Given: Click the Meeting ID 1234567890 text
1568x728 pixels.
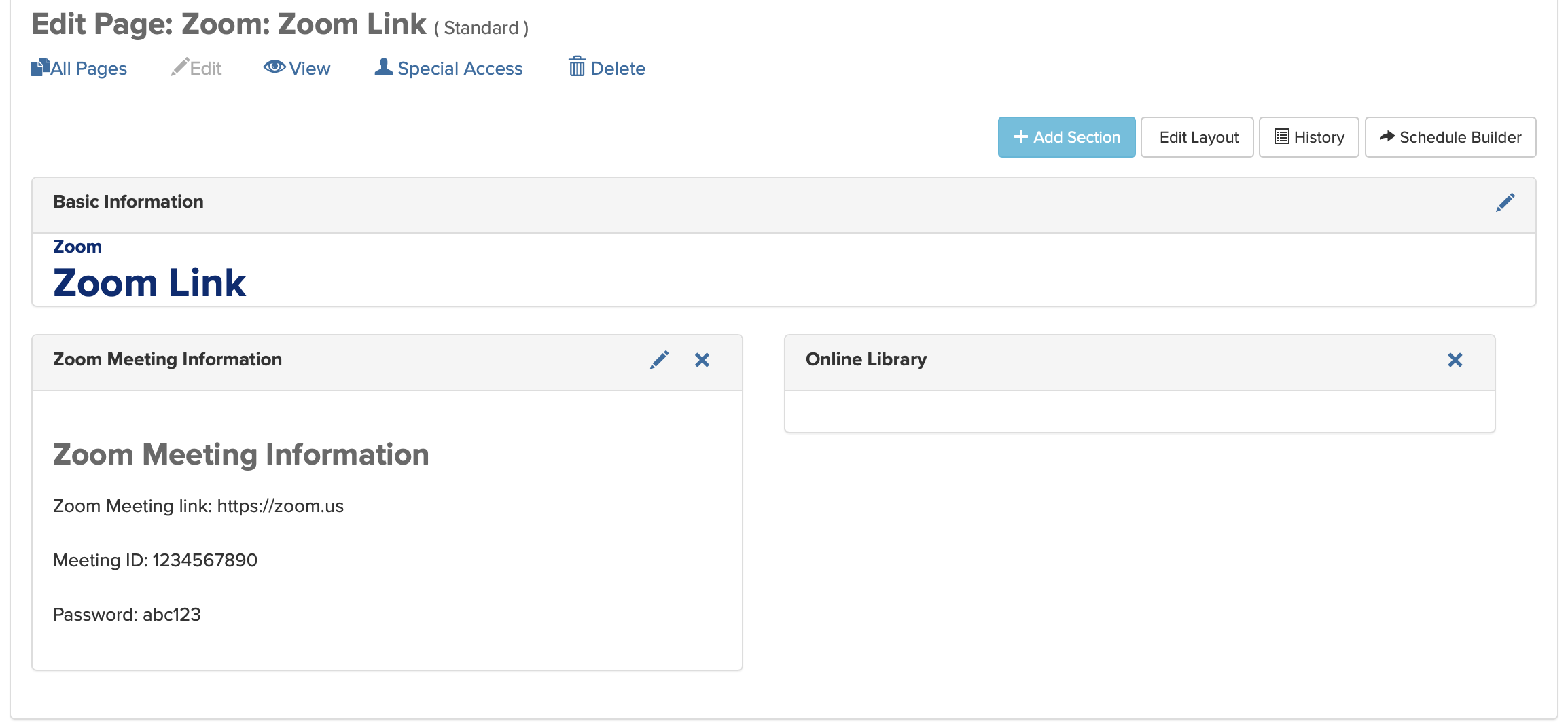Looking at the screenshot, I should click(156, 560).
